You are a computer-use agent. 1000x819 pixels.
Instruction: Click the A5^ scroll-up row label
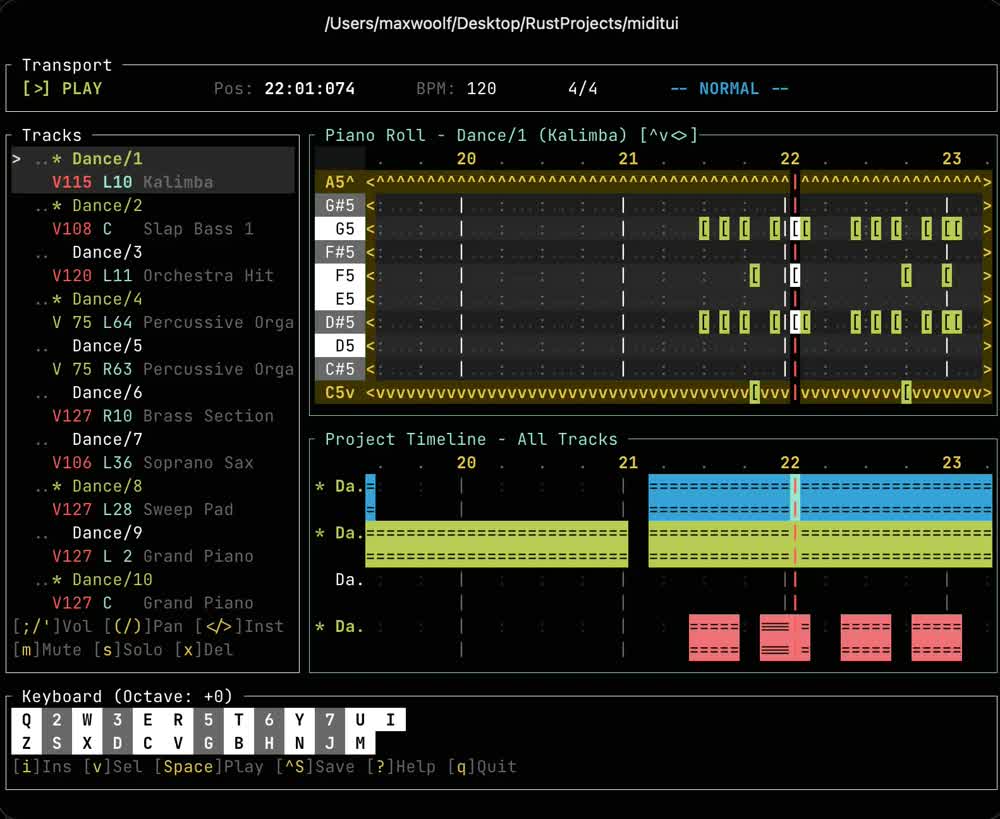point(340,182)
